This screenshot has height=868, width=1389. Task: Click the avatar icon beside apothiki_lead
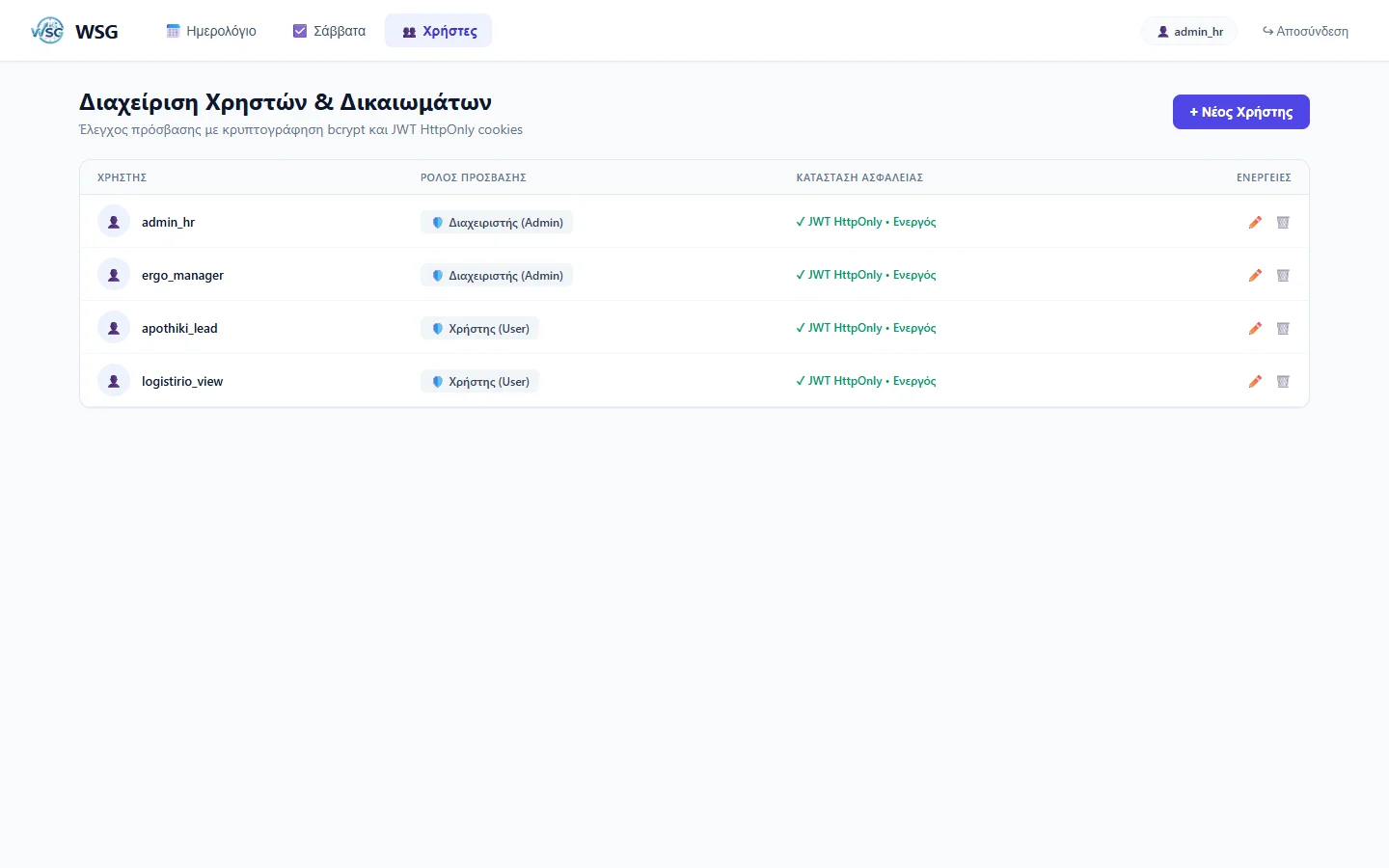point(114,327)
